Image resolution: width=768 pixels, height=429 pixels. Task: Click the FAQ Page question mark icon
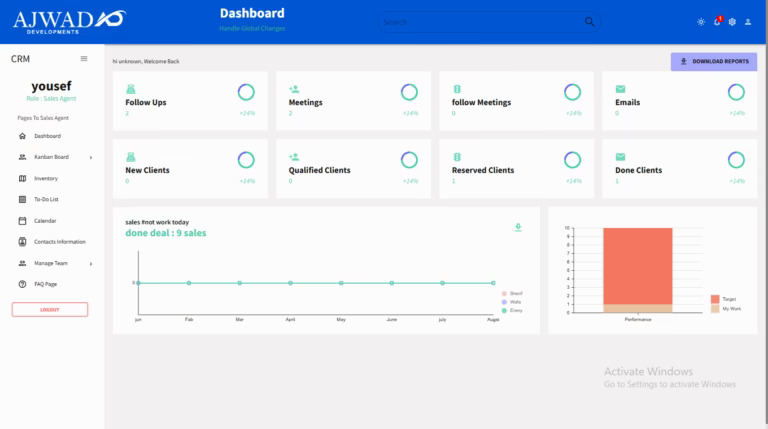pyautogui.click(x=22, y=284)
